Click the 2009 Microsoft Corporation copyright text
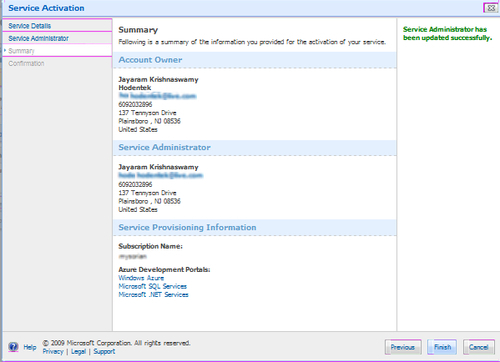Screen dimensions: 500x362 pyautogui.click(x=116, y=343)
